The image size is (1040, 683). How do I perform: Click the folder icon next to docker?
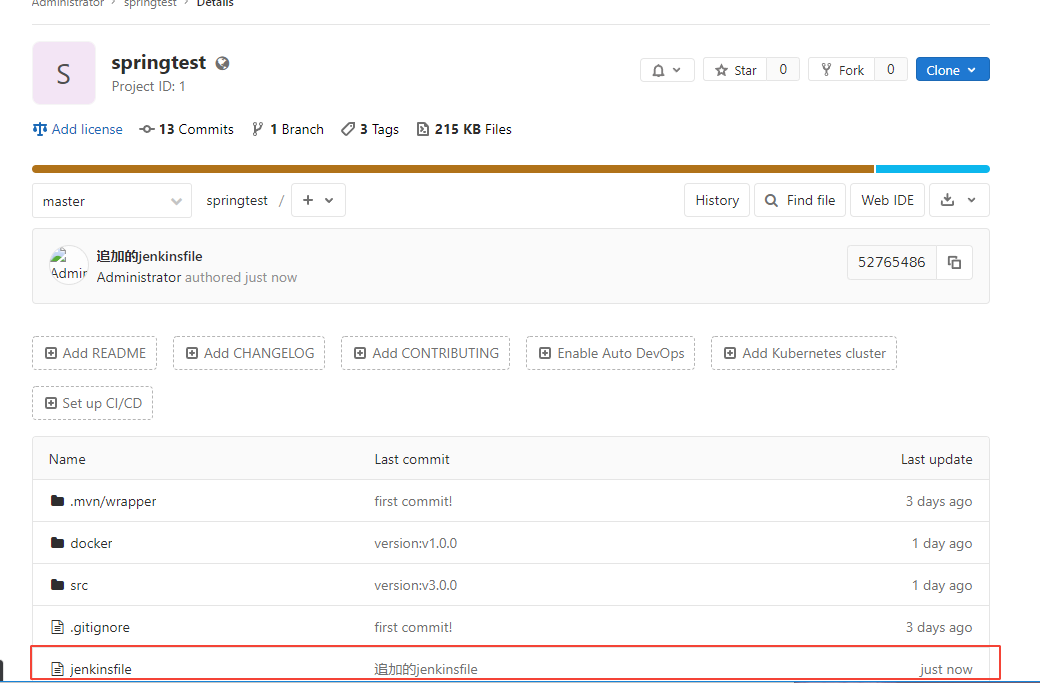coord(58,542)
